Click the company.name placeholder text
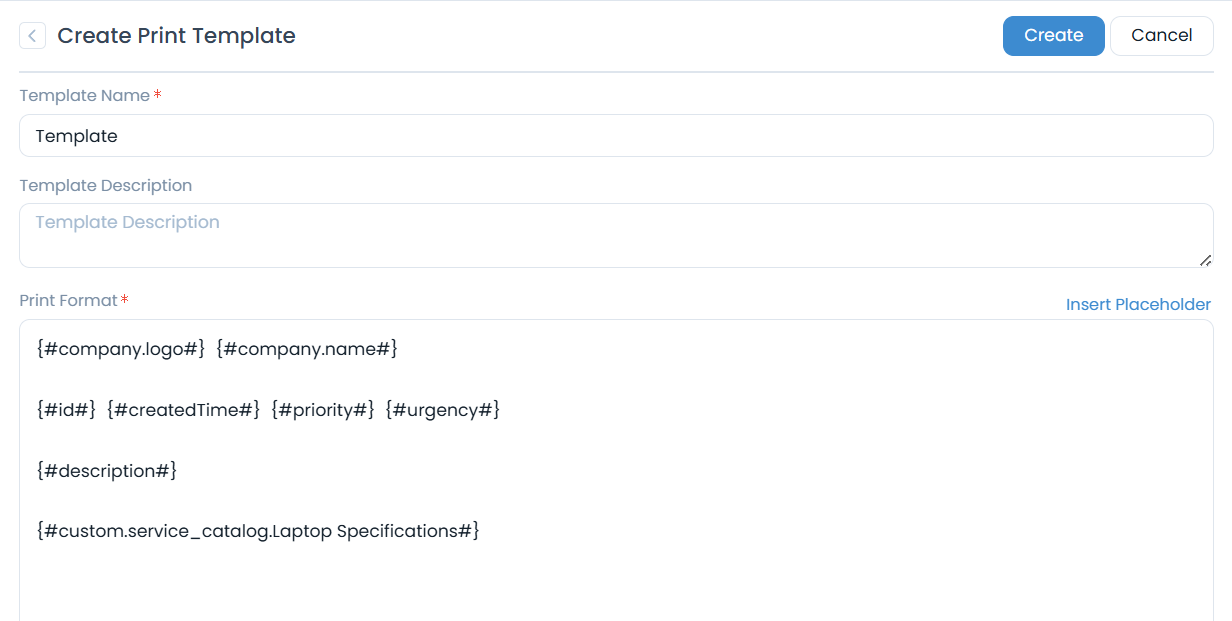The height and width of the screenshot is (621, 1232). [307, 349]
